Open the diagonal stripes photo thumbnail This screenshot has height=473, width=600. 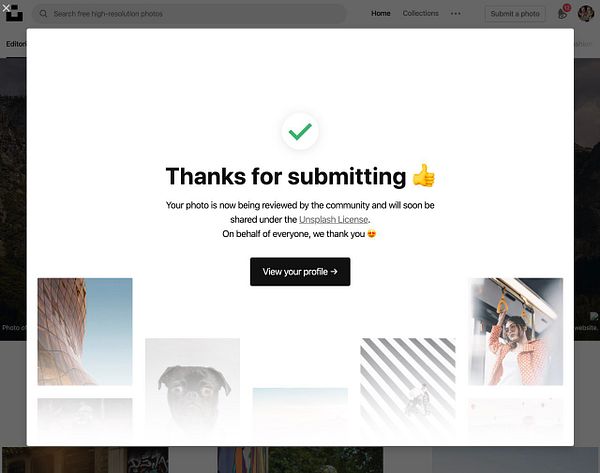408,387
